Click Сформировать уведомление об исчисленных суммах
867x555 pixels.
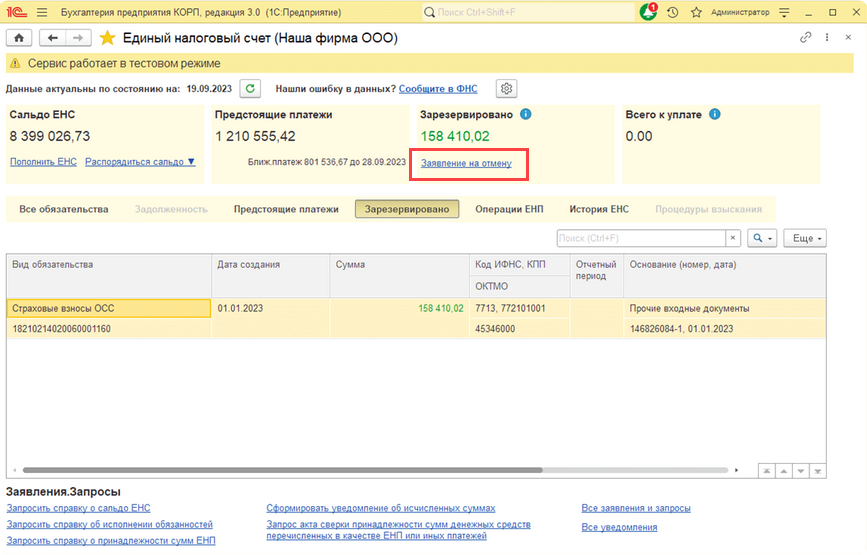click(x=381, y=508)
